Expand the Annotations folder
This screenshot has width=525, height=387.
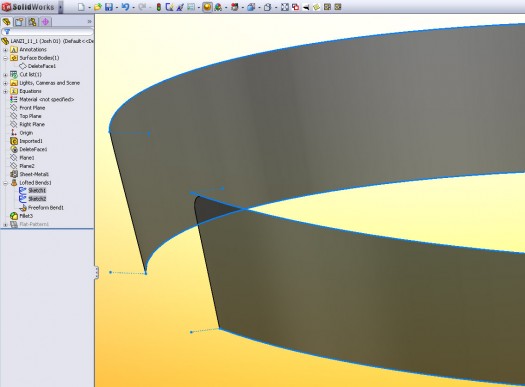[5, 50]
